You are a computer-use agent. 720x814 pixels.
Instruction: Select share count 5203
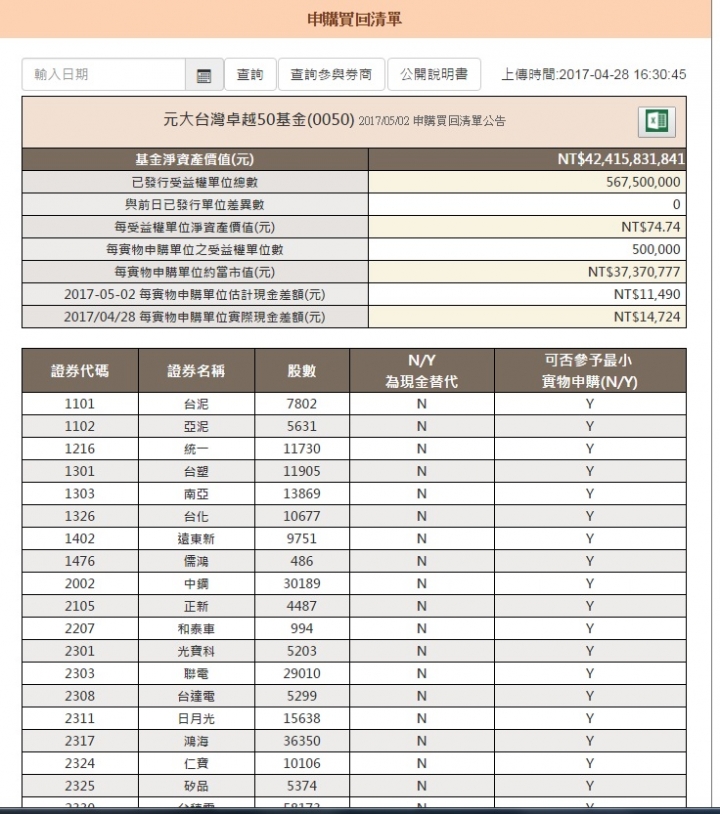pos(302,651)
